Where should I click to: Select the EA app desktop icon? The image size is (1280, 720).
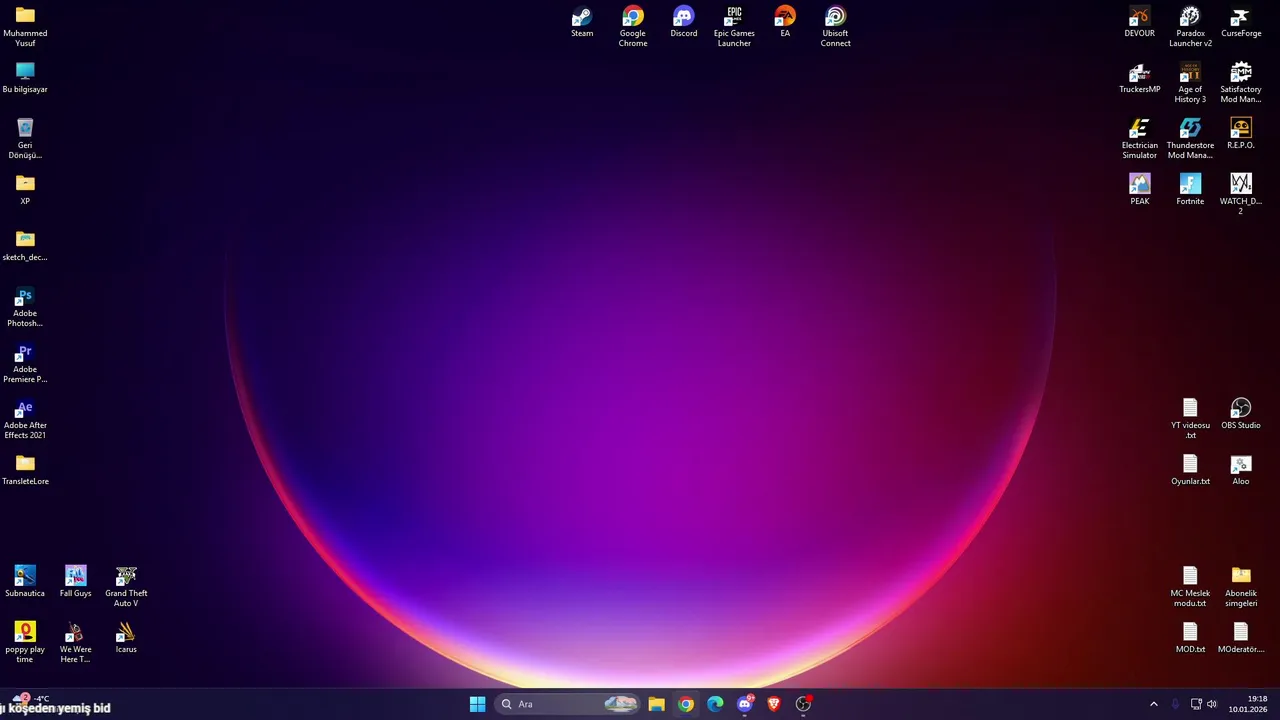point(785,22)
